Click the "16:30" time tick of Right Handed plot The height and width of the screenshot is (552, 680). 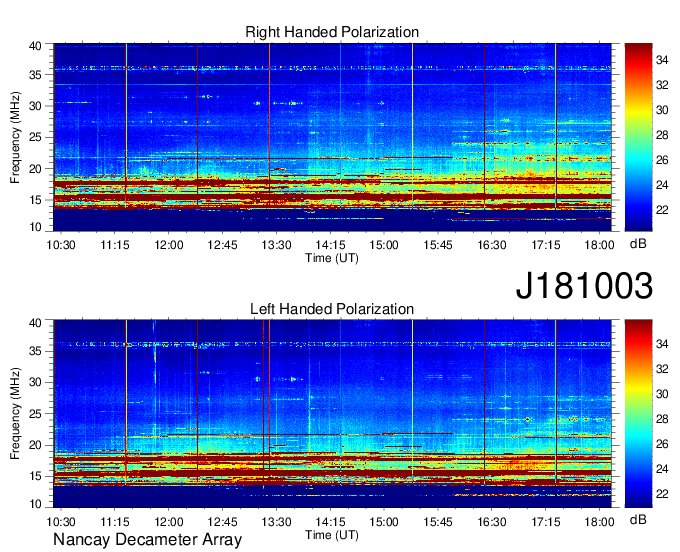pyautogui.click(x=492, y=245)
